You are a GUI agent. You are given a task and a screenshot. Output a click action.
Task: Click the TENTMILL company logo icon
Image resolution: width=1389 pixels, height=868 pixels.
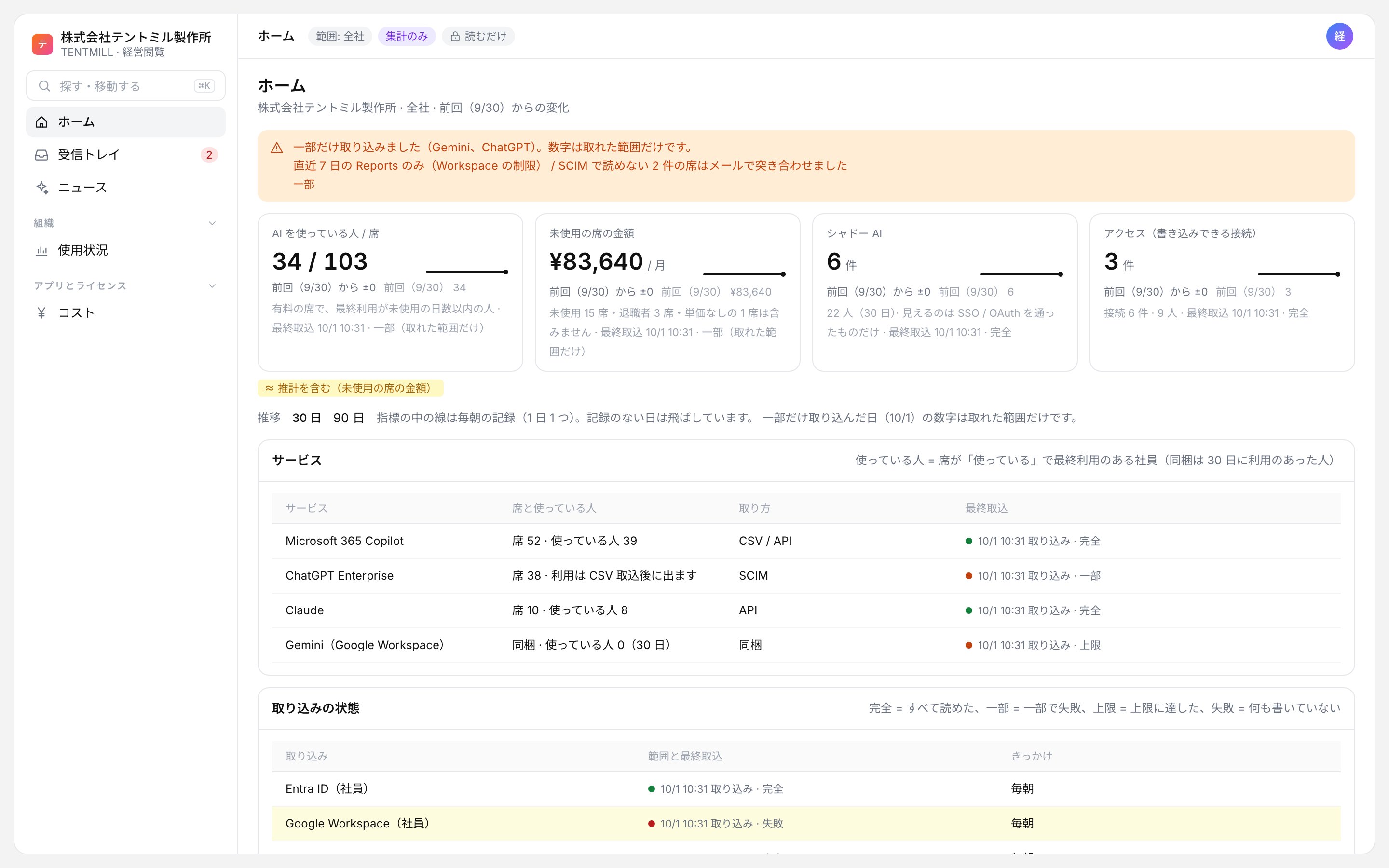point(42,44)
